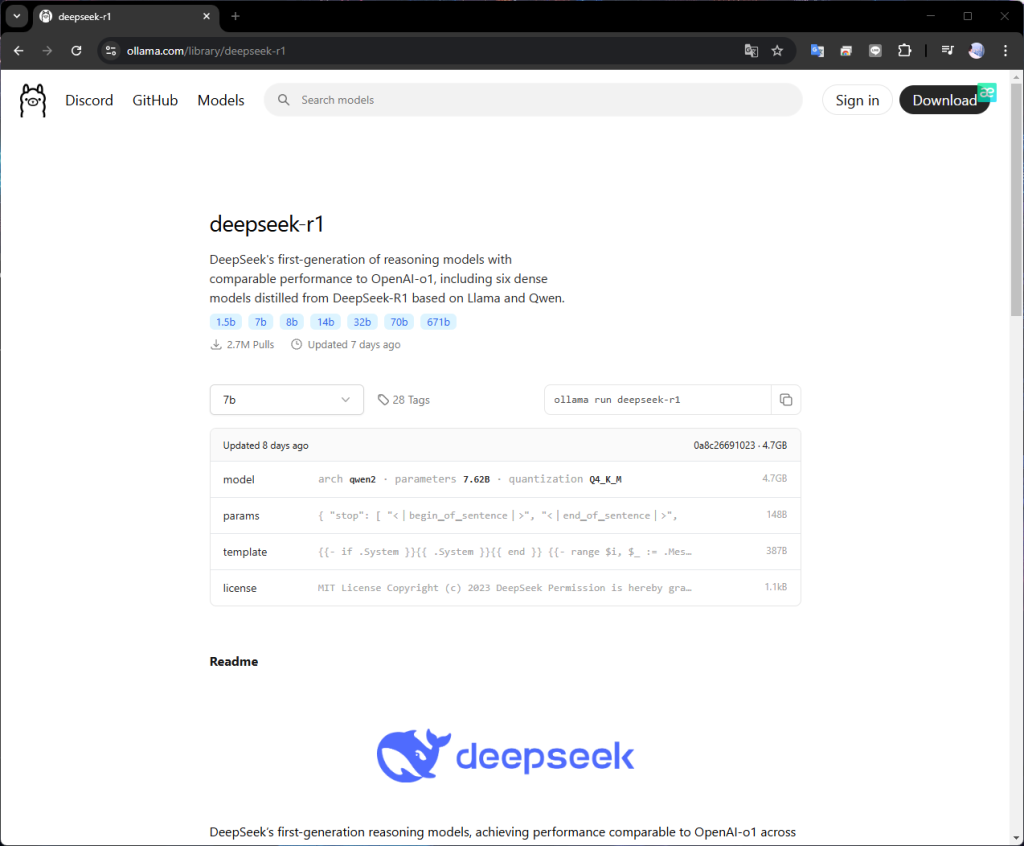Open the browser profile avatar
This screenshot has height=846, width=1024.
click(x=975, y=50)
